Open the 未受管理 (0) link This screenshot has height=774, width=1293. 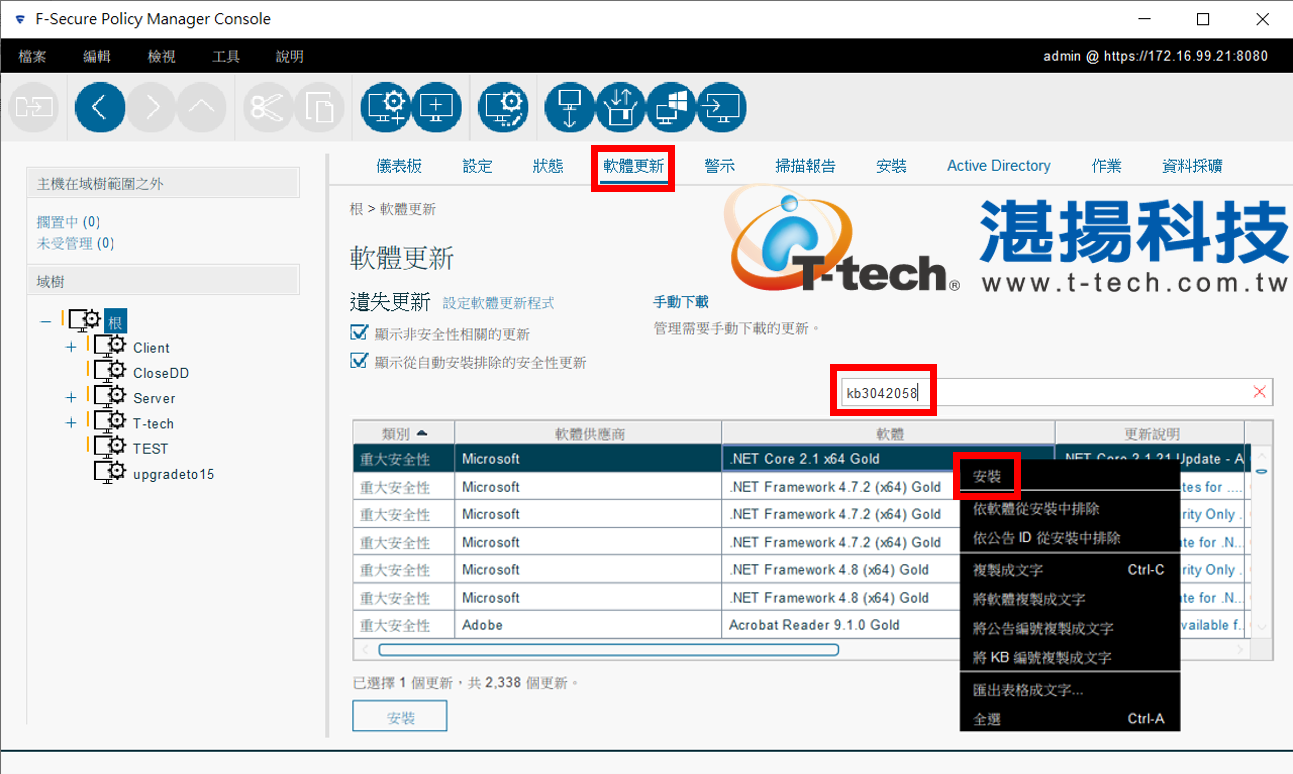click(x=75, y=243)
